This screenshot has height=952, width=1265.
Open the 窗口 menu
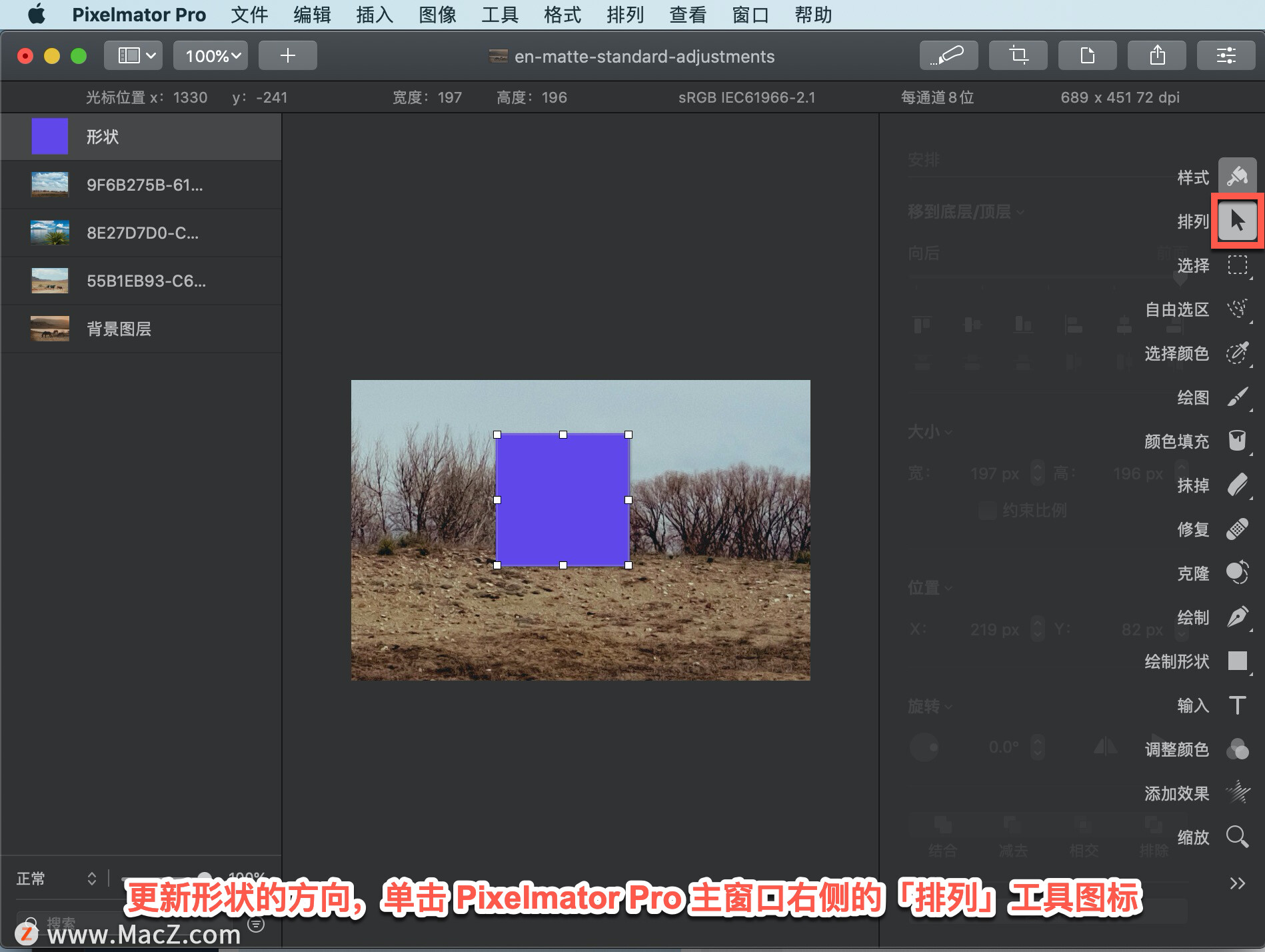(750, 15)
